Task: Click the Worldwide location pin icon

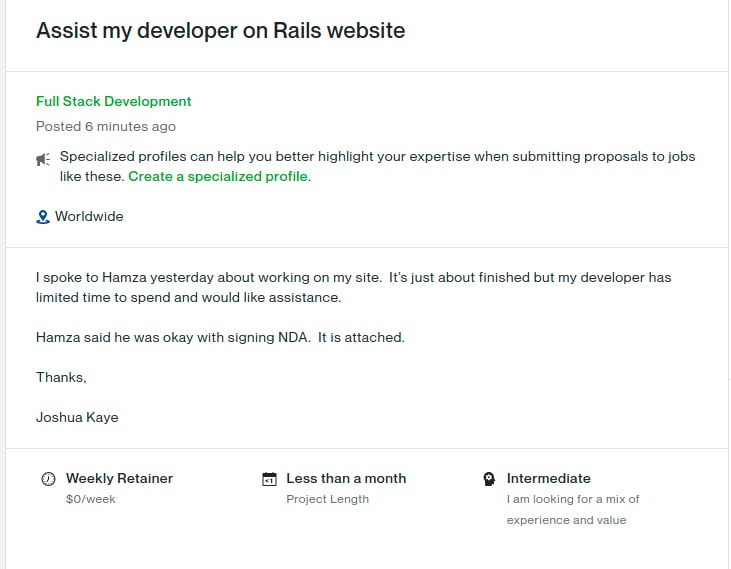Action: point(42,217)
